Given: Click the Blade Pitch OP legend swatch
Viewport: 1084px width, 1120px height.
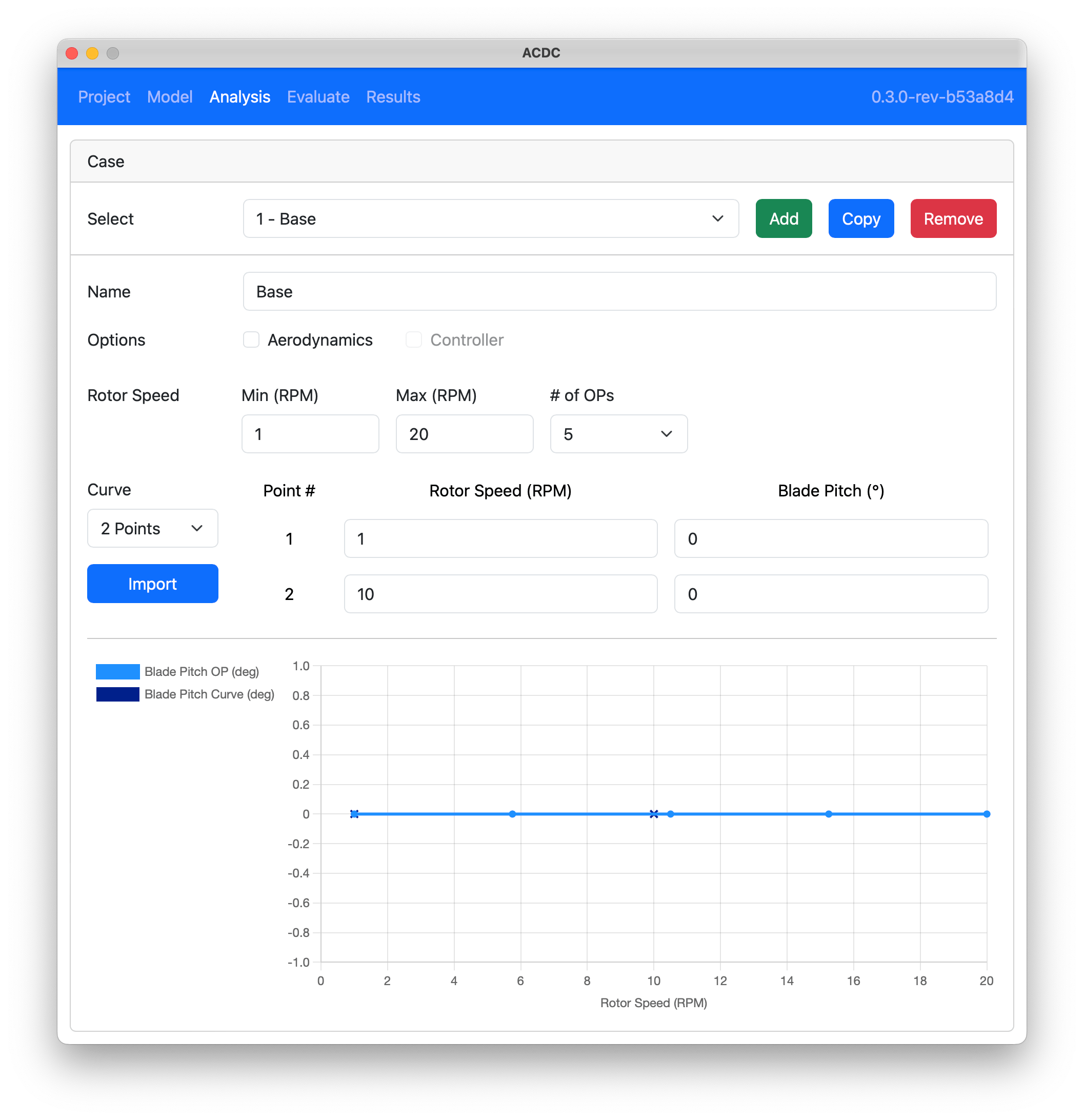Looking at the screenshot, I should (x=118, y=671).
